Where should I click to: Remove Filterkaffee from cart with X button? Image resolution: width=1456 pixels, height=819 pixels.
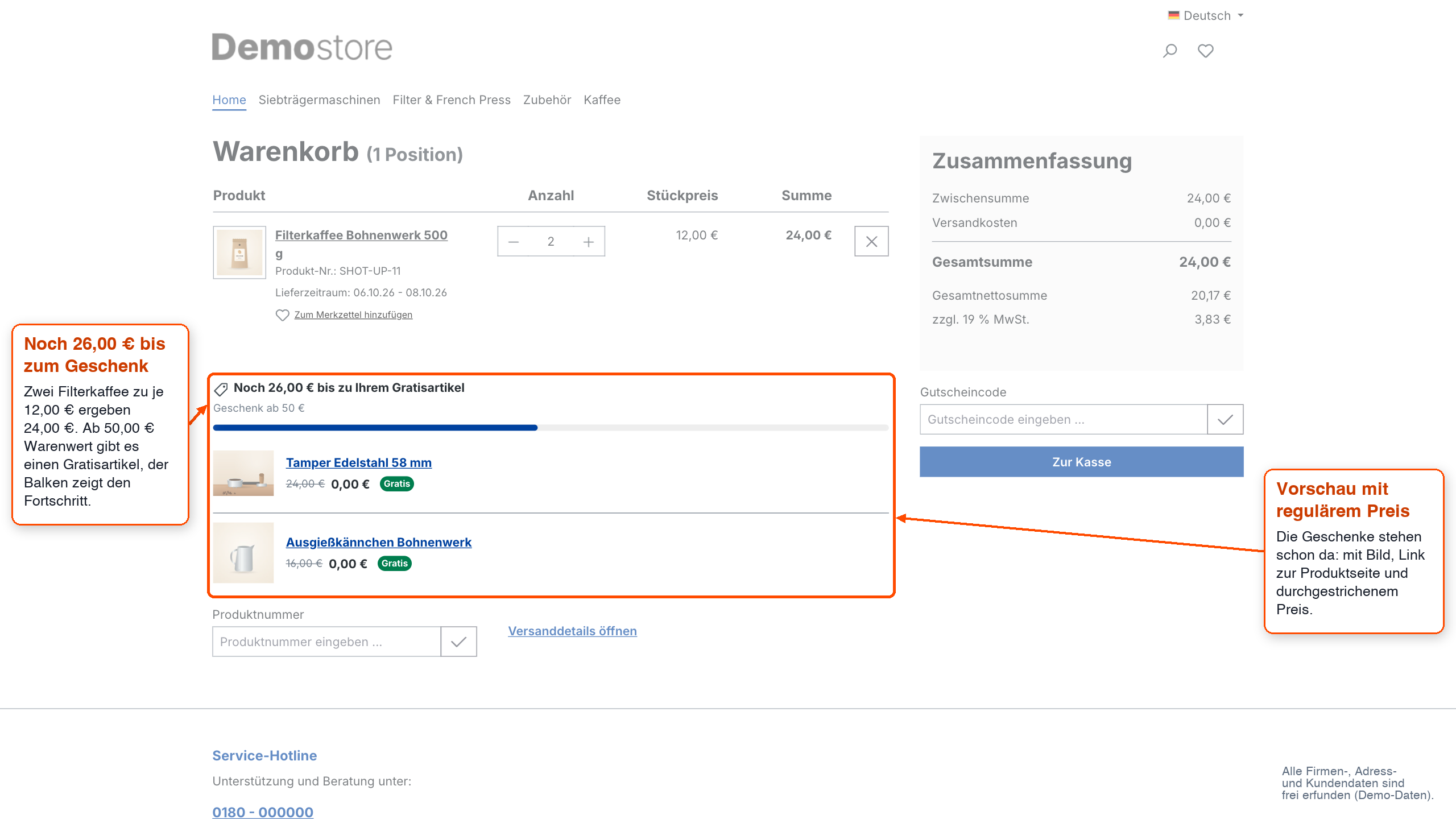click(x=871, y=242)
